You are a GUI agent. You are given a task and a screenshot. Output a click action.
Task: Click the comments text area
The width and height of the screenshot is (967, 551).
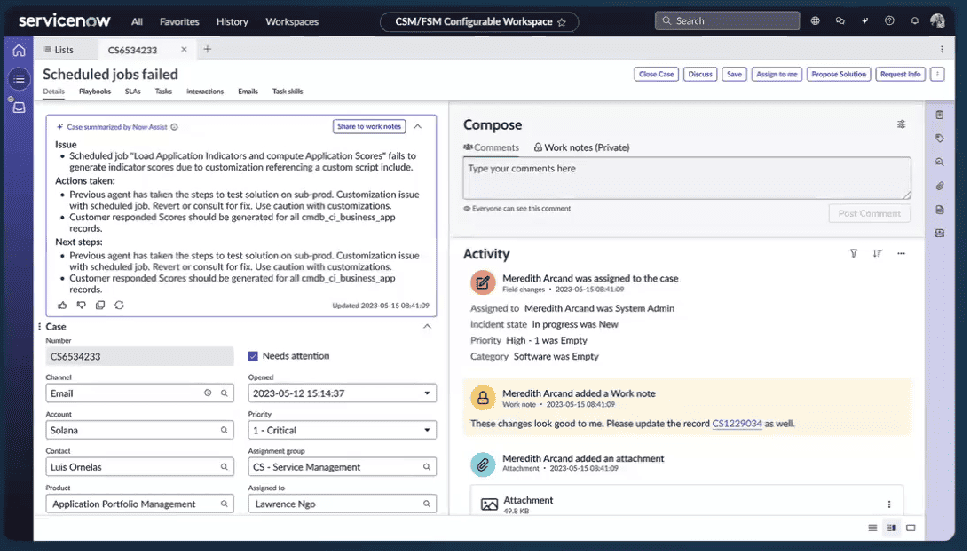(x=686, y=178)
